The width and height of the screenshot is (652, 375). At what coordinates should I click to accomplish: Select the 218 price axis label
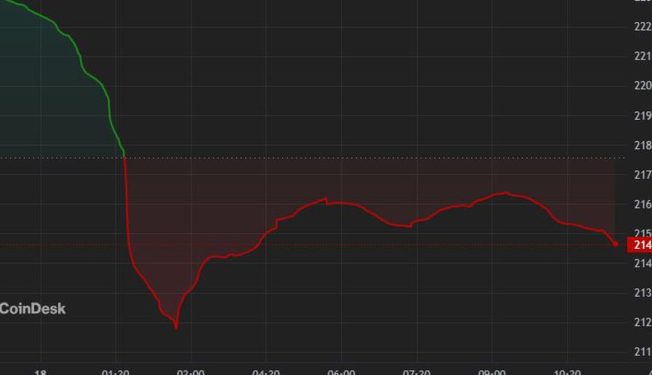click(643, 145)
